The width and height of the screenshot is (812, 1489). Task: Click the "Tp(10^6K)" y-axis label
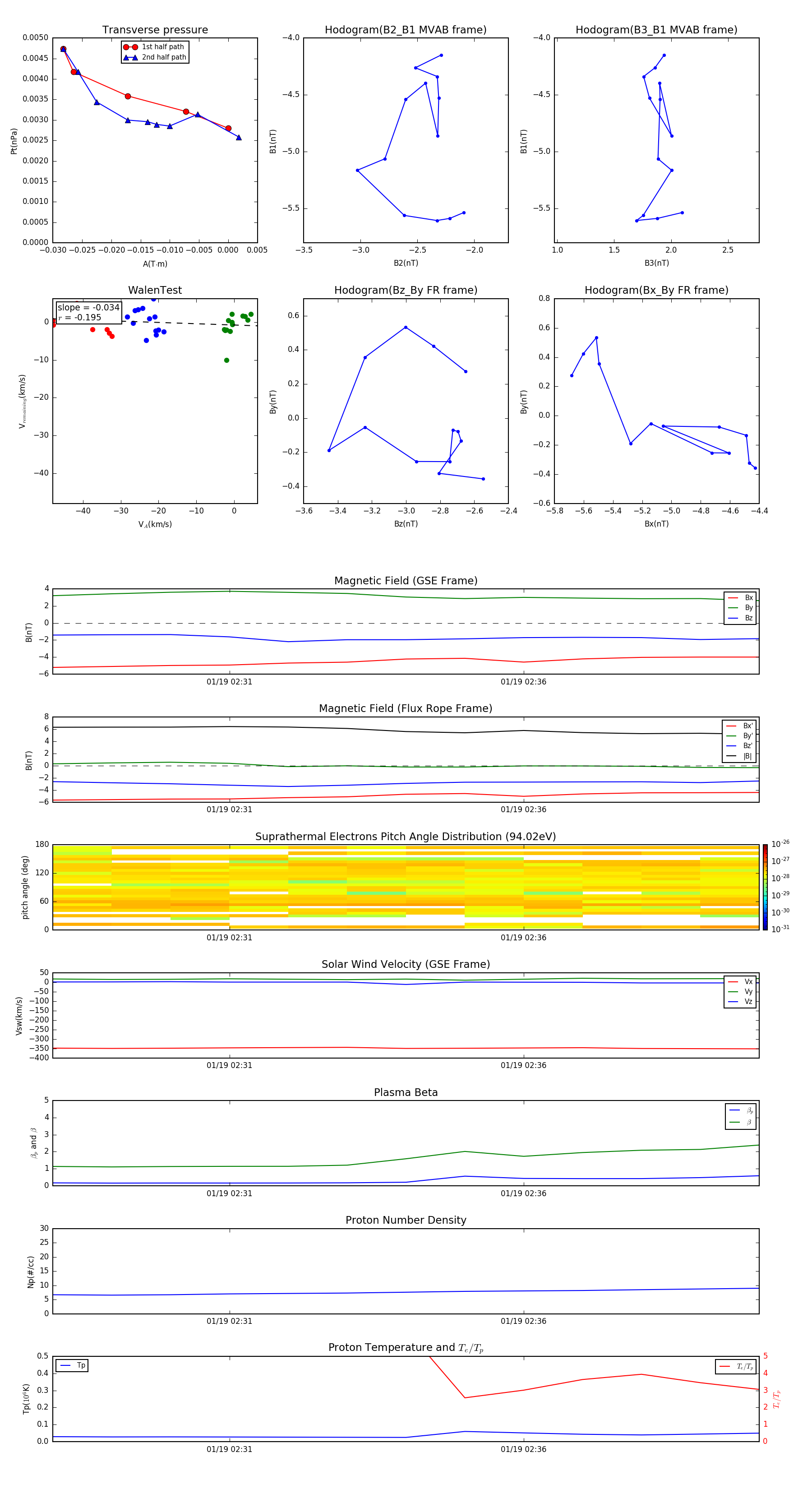(x=26, y=1399)
